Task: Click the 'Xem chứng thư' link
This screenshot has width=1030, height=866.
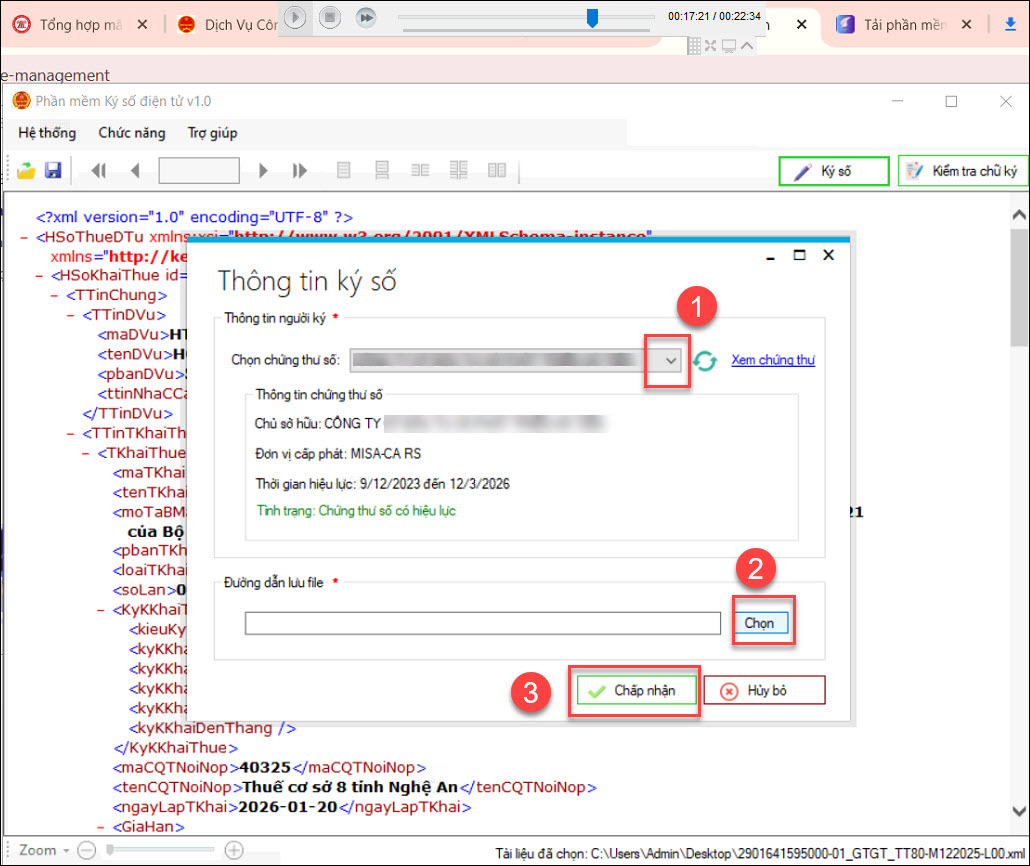Action: click(x=772, y=360)
